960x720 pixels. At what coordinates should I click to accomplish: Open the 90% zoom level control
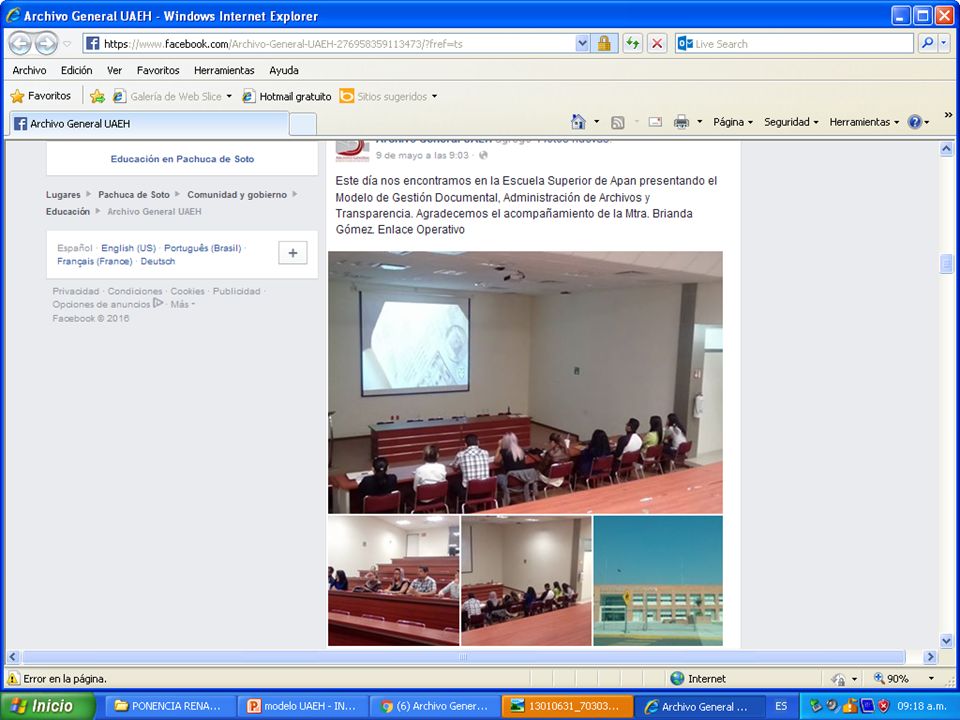(904, 678)
